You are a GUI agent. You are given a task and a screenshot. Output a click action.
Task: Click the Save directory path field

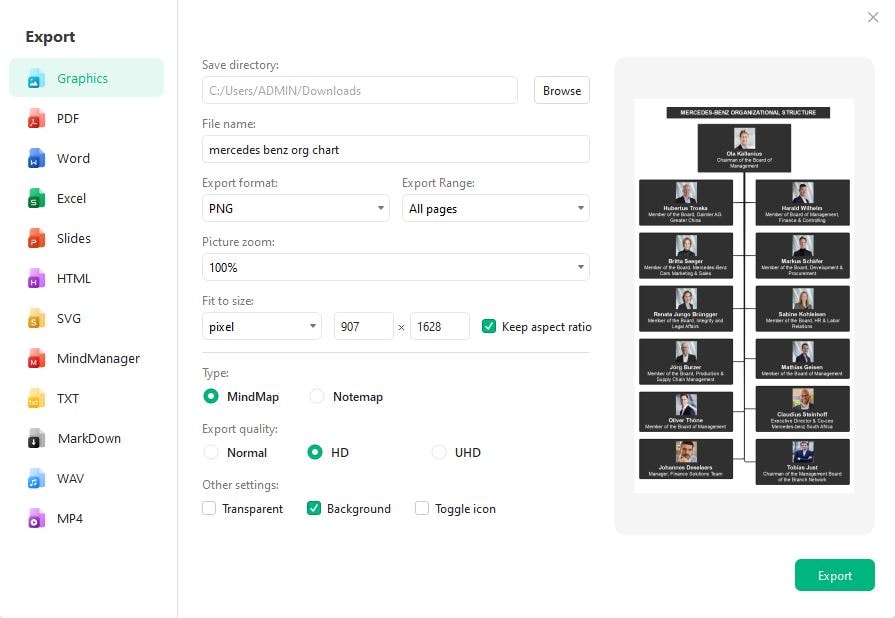click(360, 90)
